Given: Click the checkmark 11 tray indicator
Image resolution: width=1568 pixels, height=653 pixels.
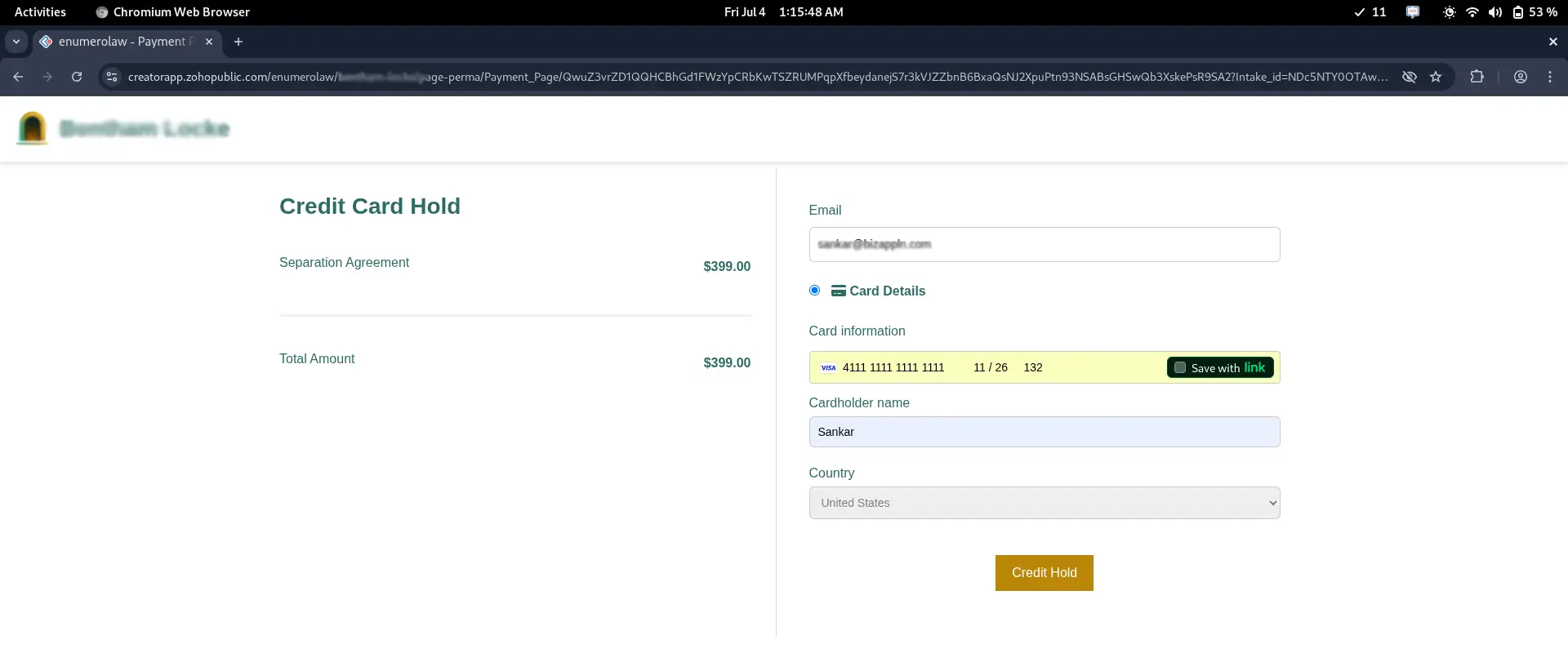Looking at the screenshot, I should (1370, 12).
